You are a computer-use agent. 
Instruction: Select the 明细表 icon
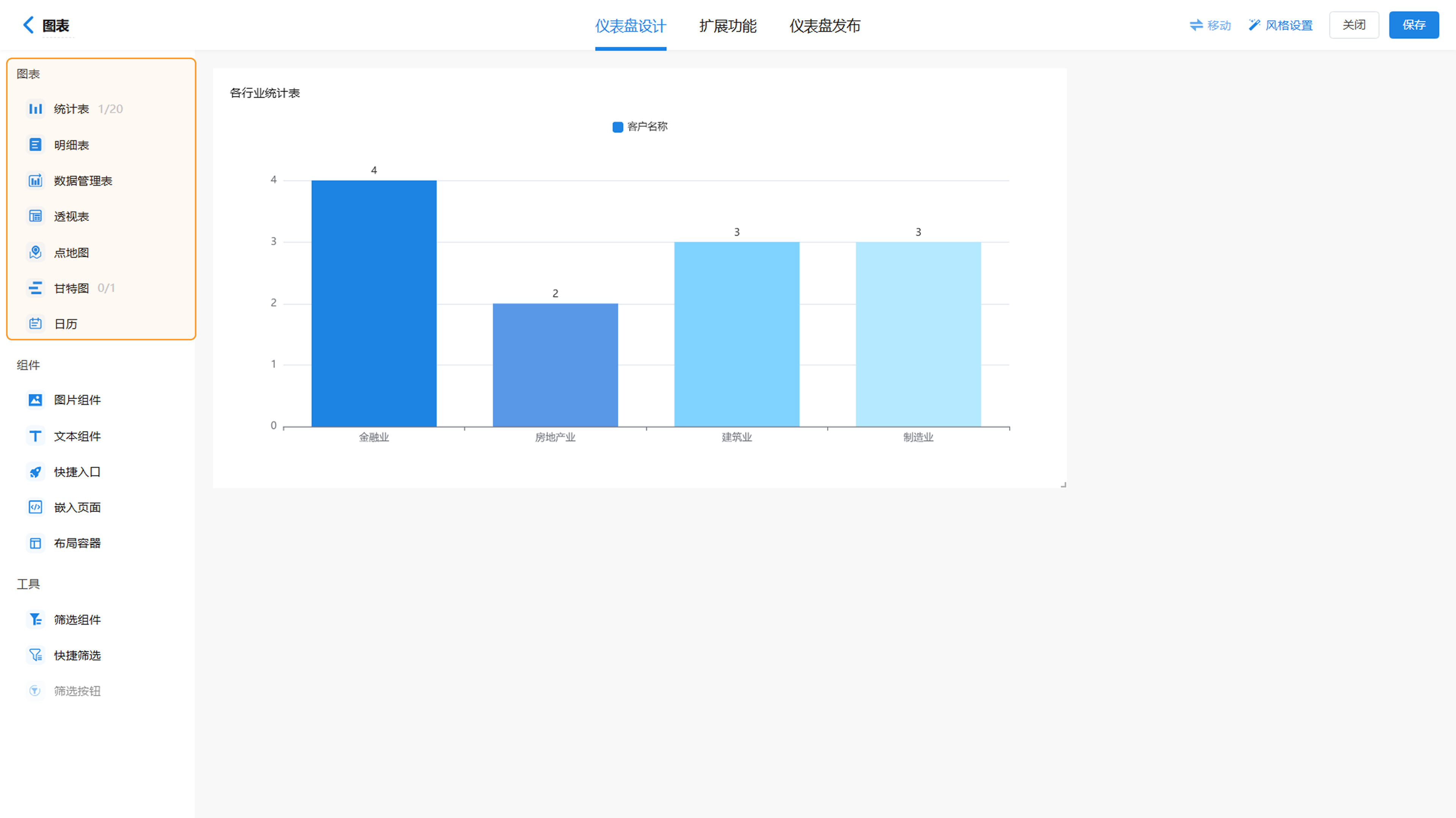[35, 145]
